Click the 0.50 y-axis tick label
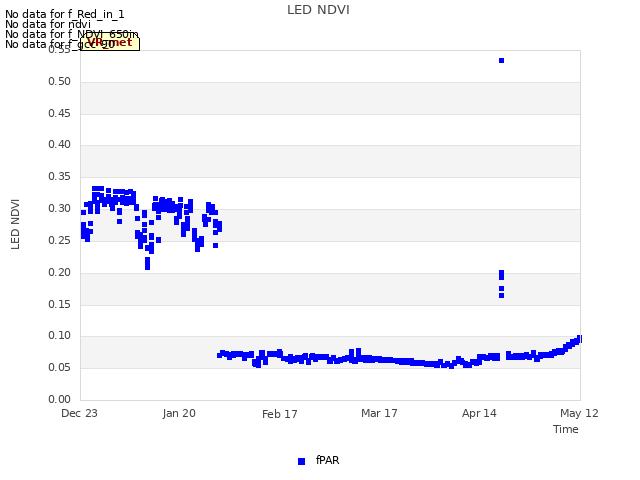 pos(60,81)
